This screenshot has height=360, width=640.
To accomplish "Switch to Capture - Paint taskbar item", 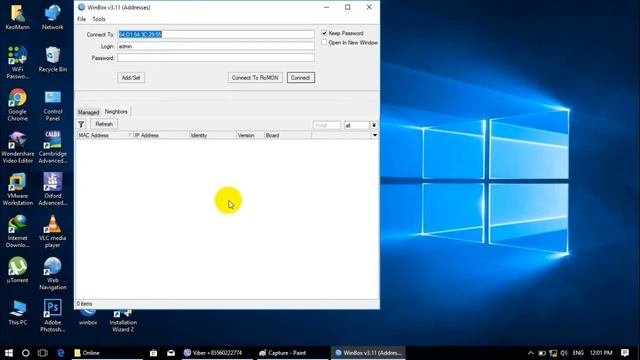I will pyautogui.click(x=293, y=353).
